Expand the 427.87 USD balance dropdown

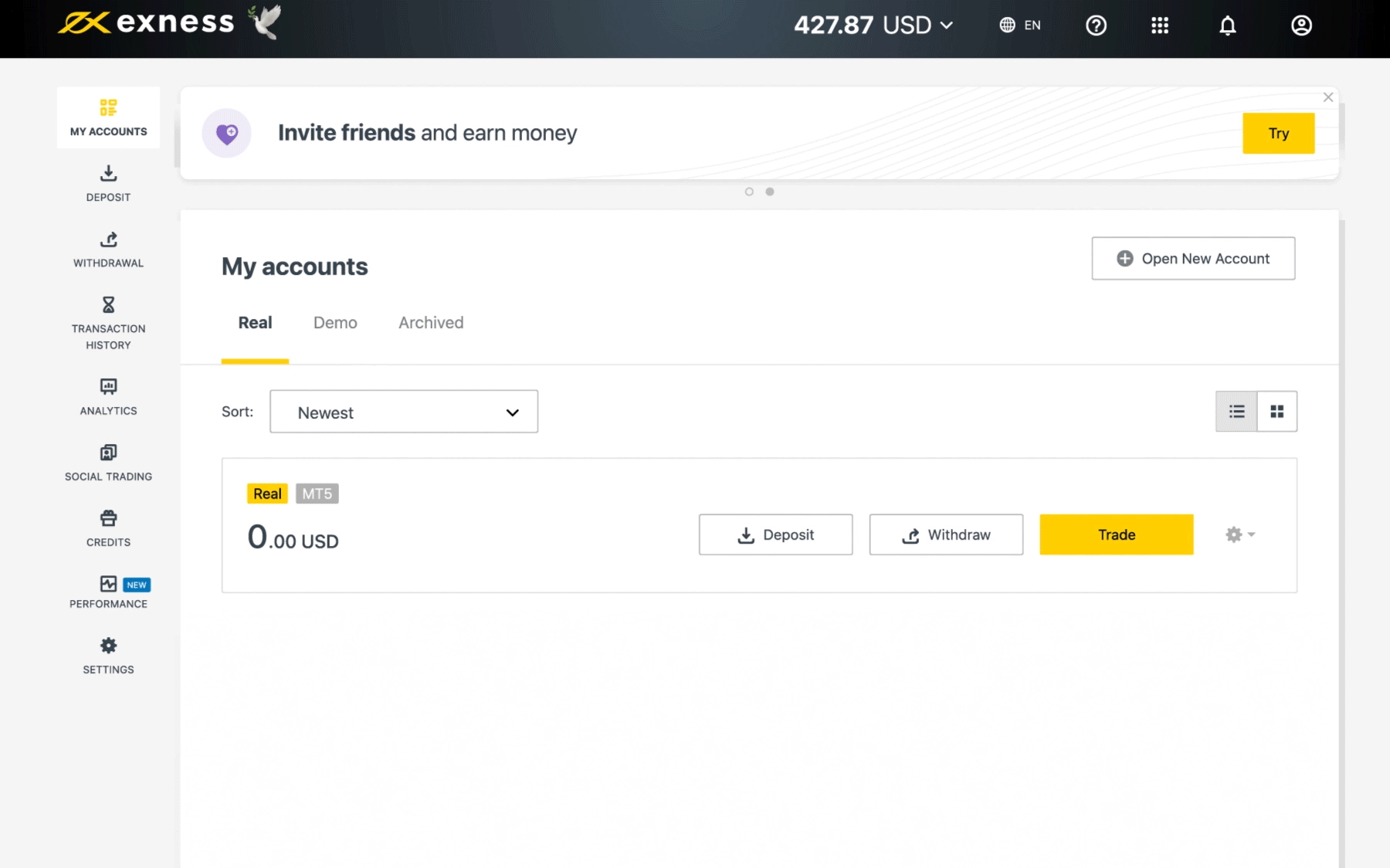[873, 25]
